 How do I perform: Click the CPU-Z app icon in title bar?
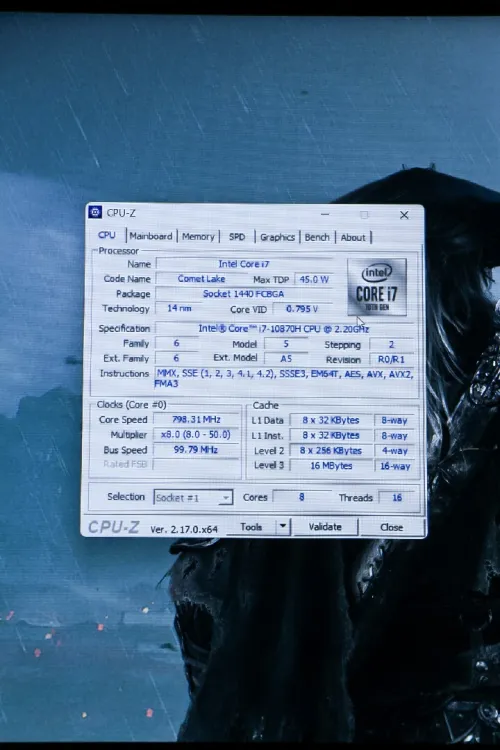(95, 212)
